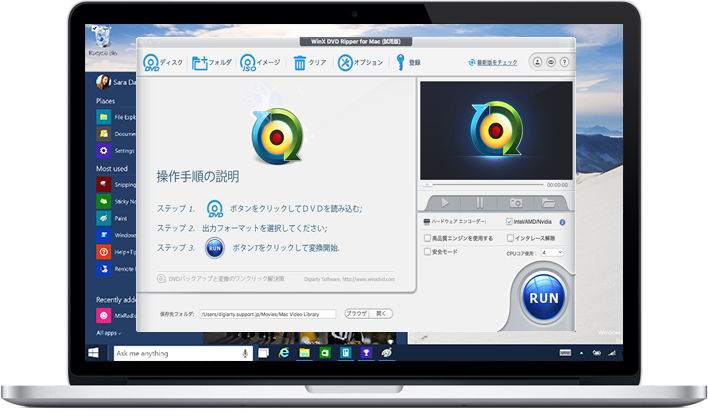Click the user account round icon in the toolbar
This screenshot has width=708, height=417.
tap(537, 62)
